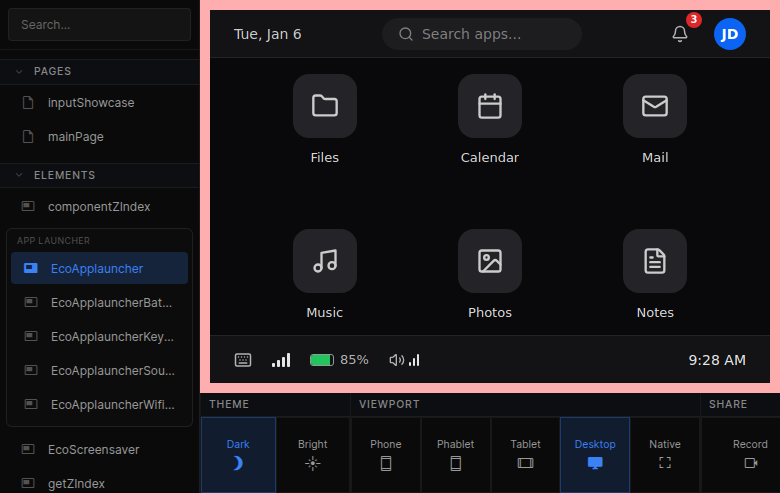Select the Tablet viewport option

click(525, 454)
